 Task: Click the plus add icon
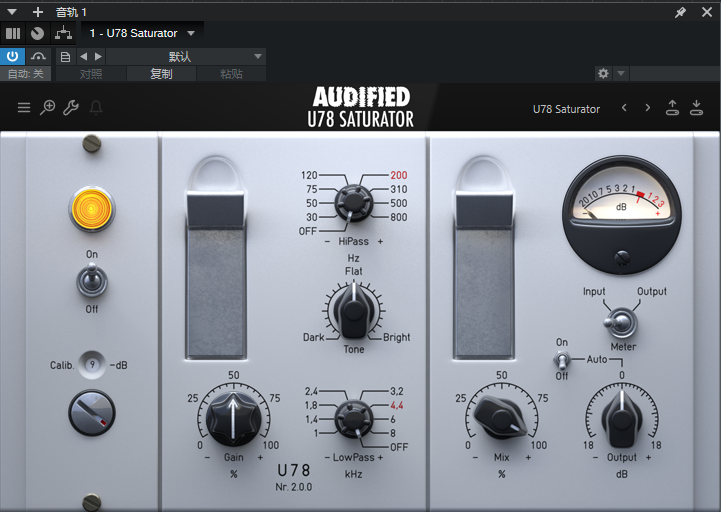[x=38, y=12]
